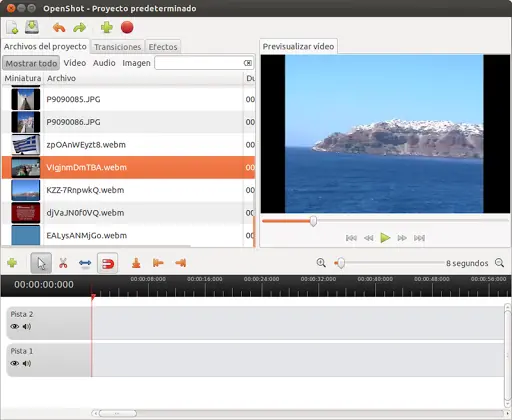The width and height of the screenshot is (512, 420).
Task: Click the preview seek slider handle
Action: click(313, 221)
